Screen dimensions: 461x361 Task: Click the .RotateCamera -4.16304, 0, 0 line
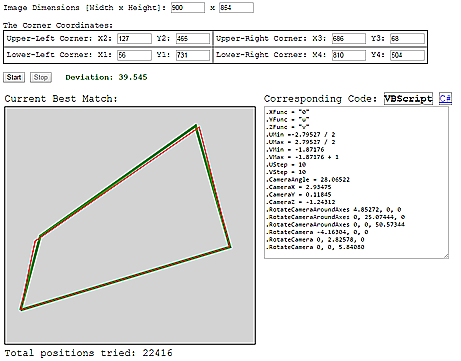(x=317, y=232)
